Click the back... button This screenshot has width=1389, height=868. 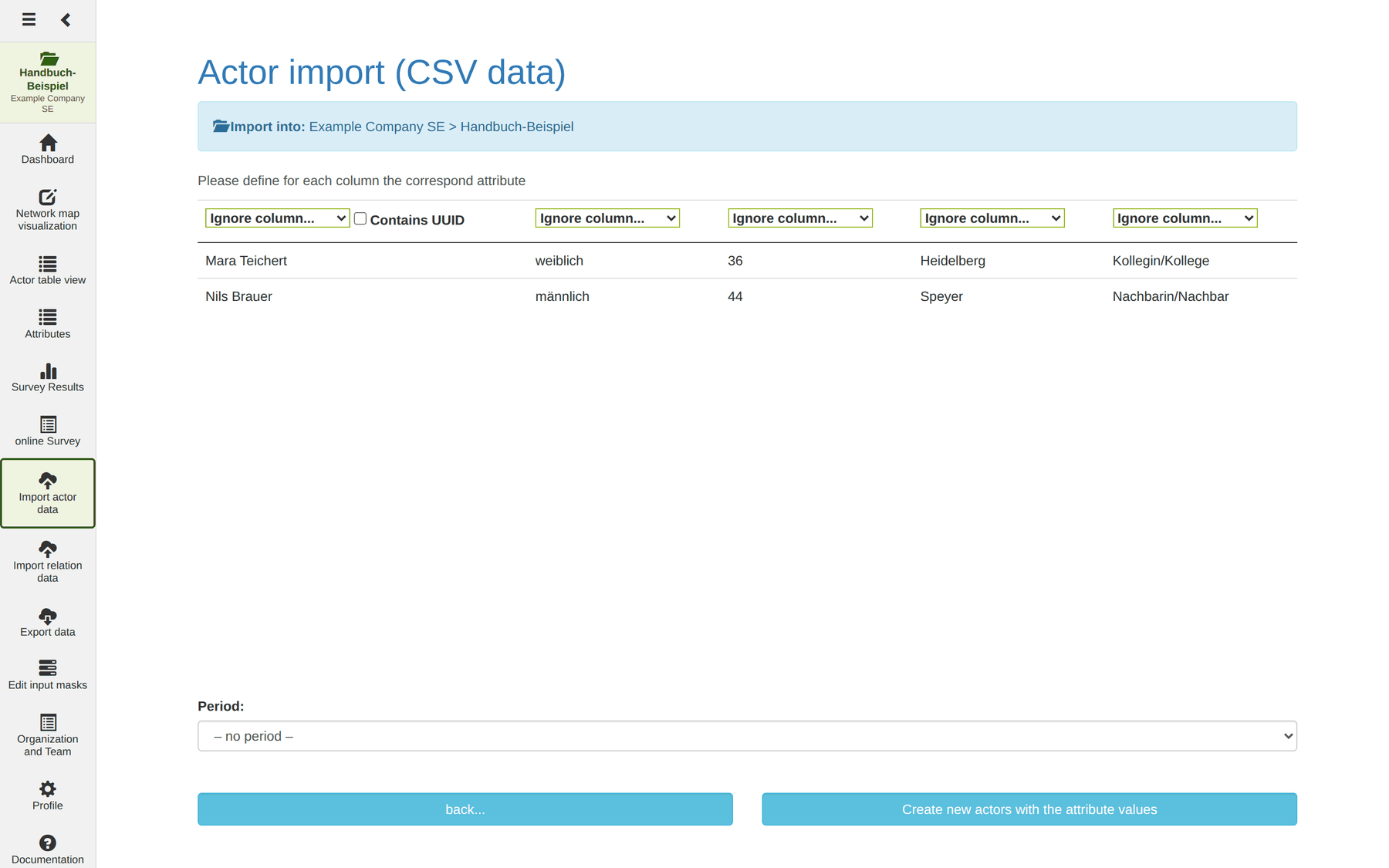click(x=465, y=809)
